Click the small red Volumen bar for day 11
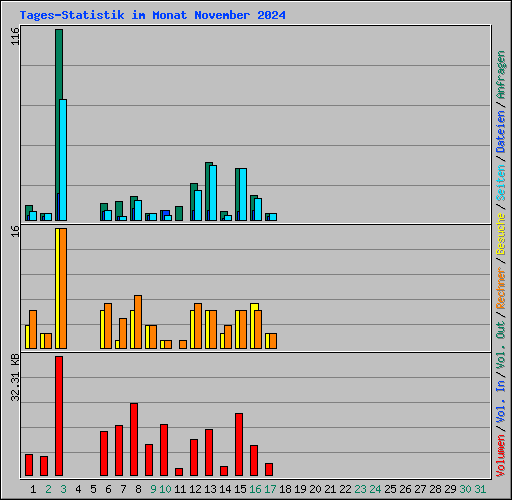This screenshot has height=500, width=512. (179, 472)
